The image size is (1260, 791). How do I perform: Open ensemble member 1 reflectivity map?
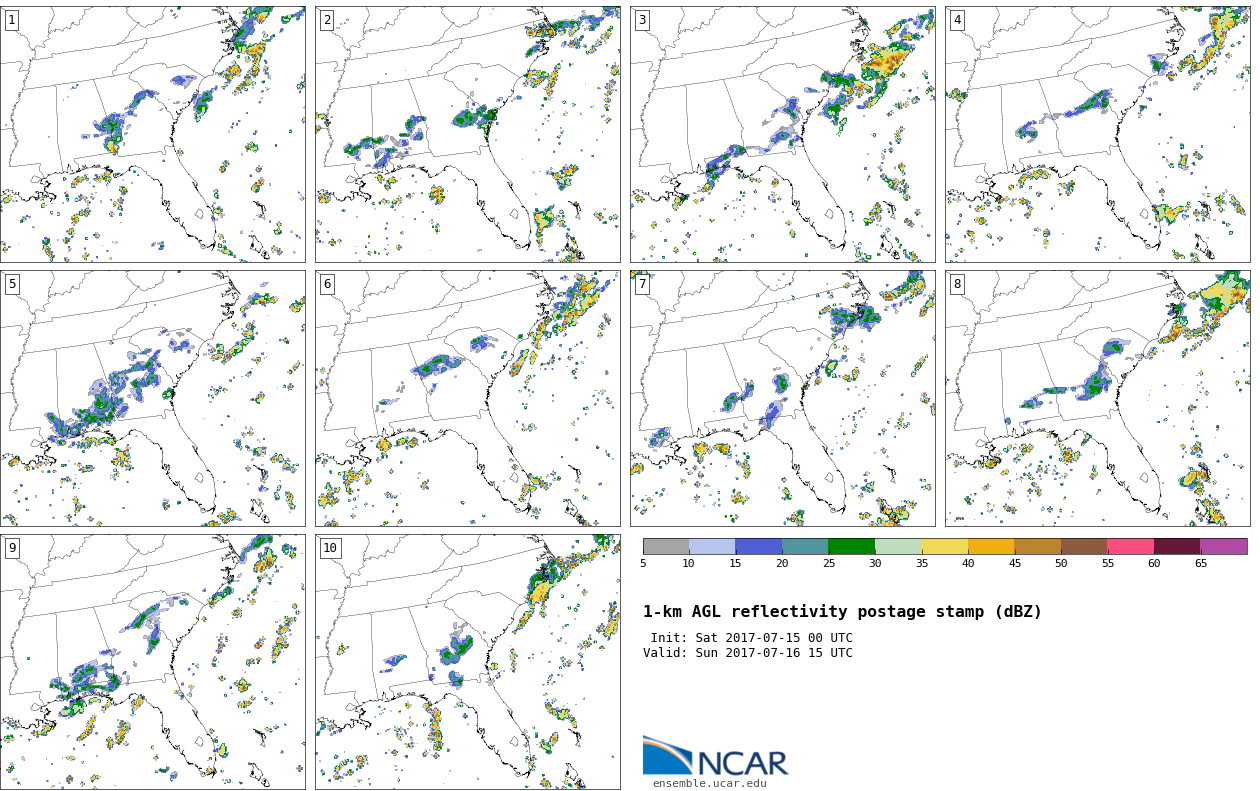pyautogui.click(x=153, y=134)
